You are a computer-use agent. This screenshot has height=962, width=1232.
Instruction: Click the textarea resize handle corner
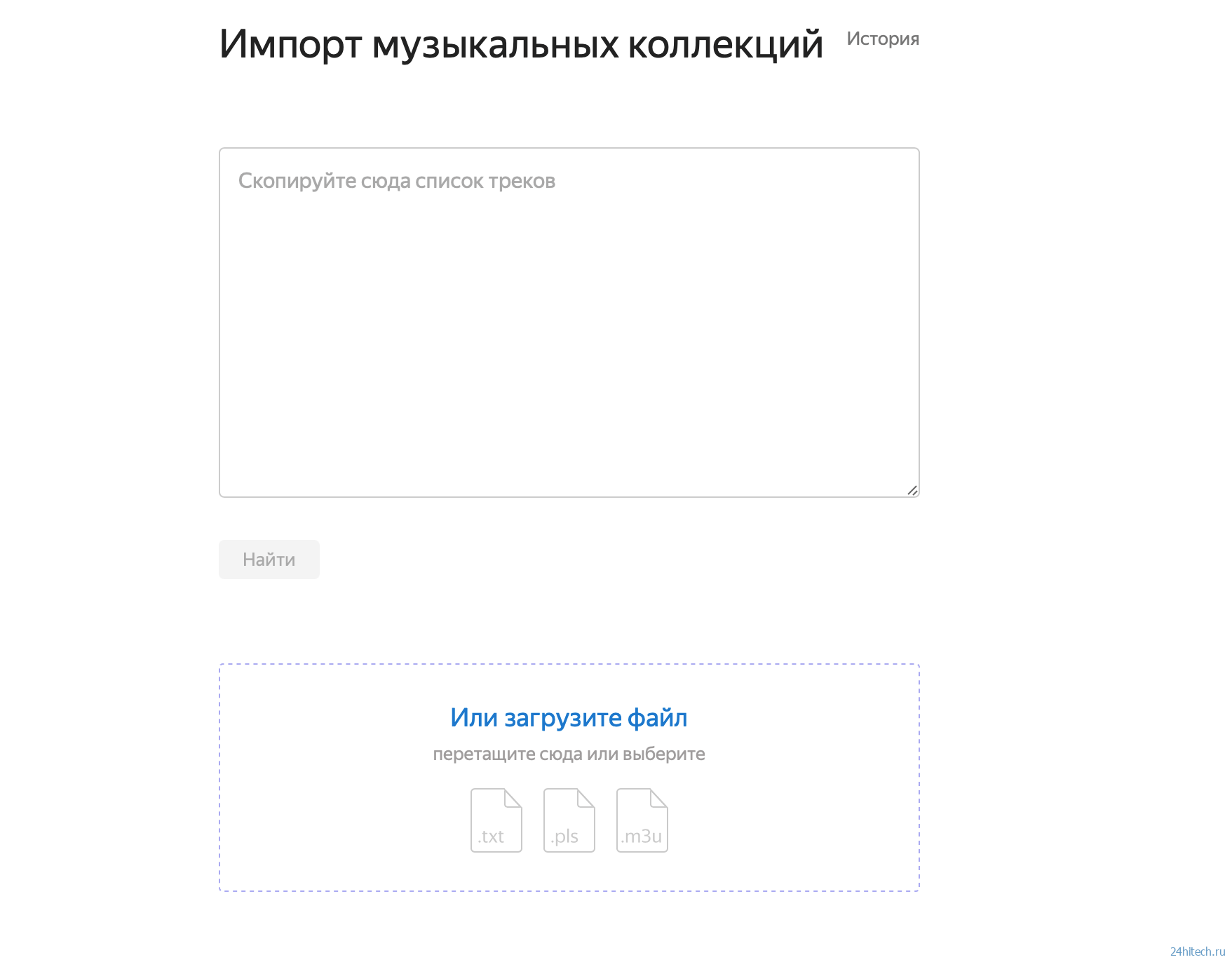click(912, 490)
